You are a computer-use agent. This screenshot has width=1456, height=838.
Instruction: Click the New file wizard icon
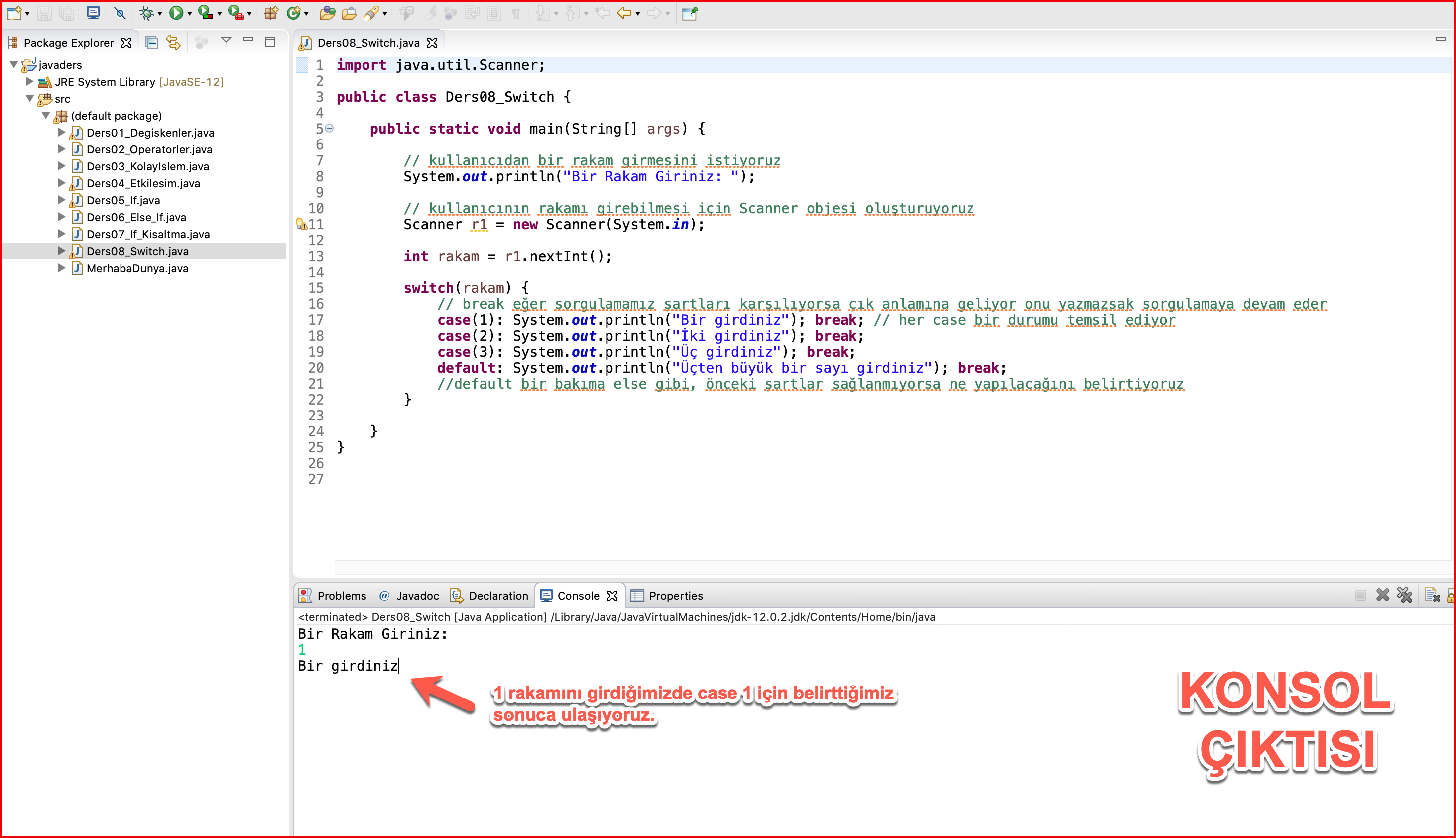coord(14,13)
